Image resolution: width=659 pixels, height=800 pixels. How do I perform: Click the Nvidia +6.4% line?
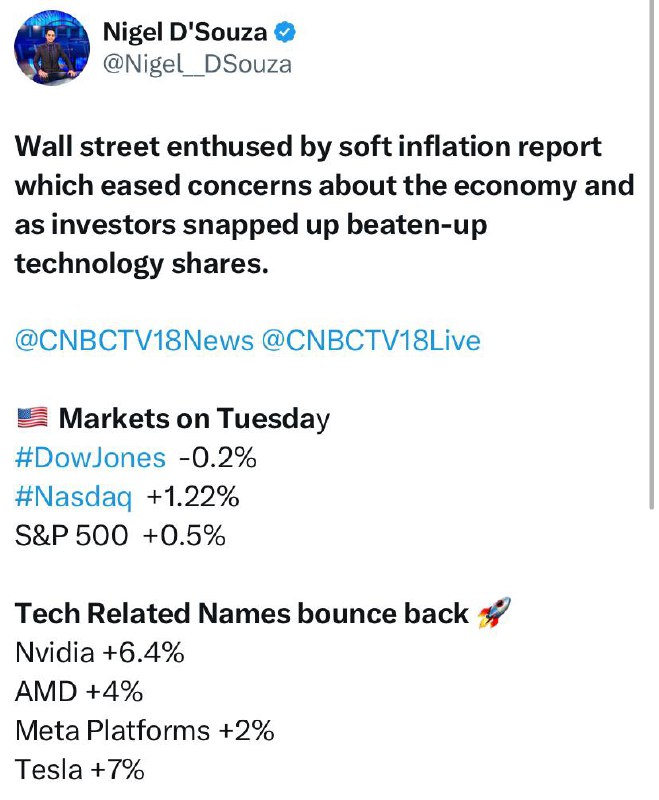tap(99, 653)
